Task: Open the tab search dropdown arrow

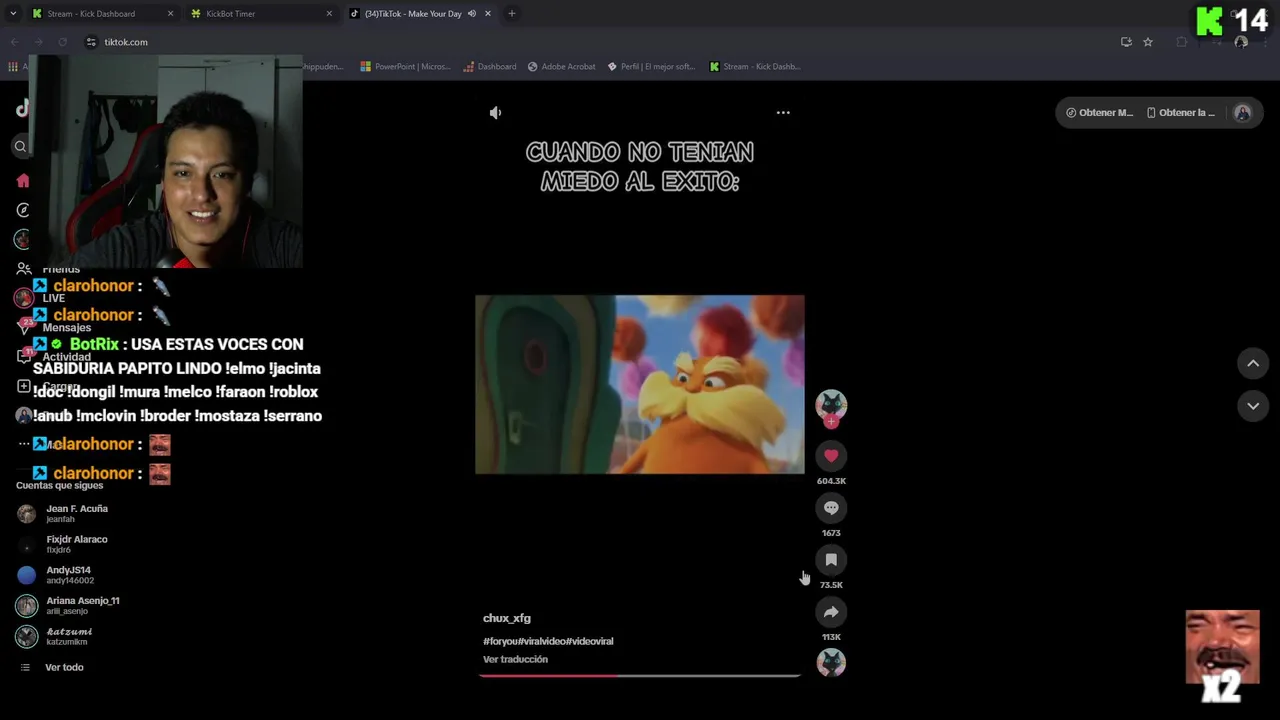Action: click(x=12, y=14)
